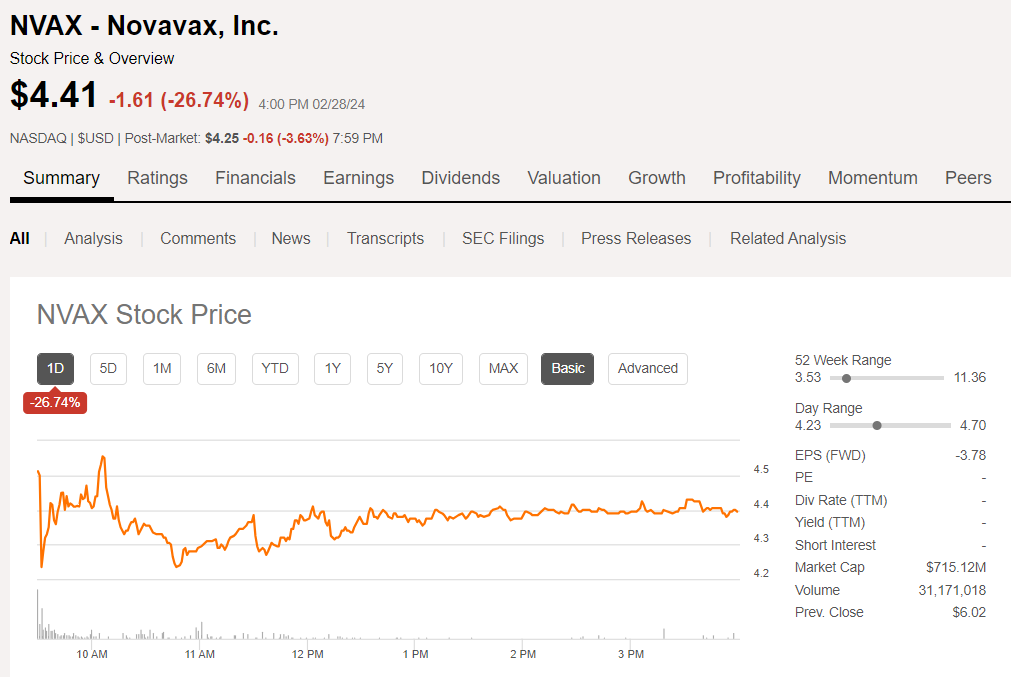
Task: Filter content by SEC Filings
Action: [503, 238]
